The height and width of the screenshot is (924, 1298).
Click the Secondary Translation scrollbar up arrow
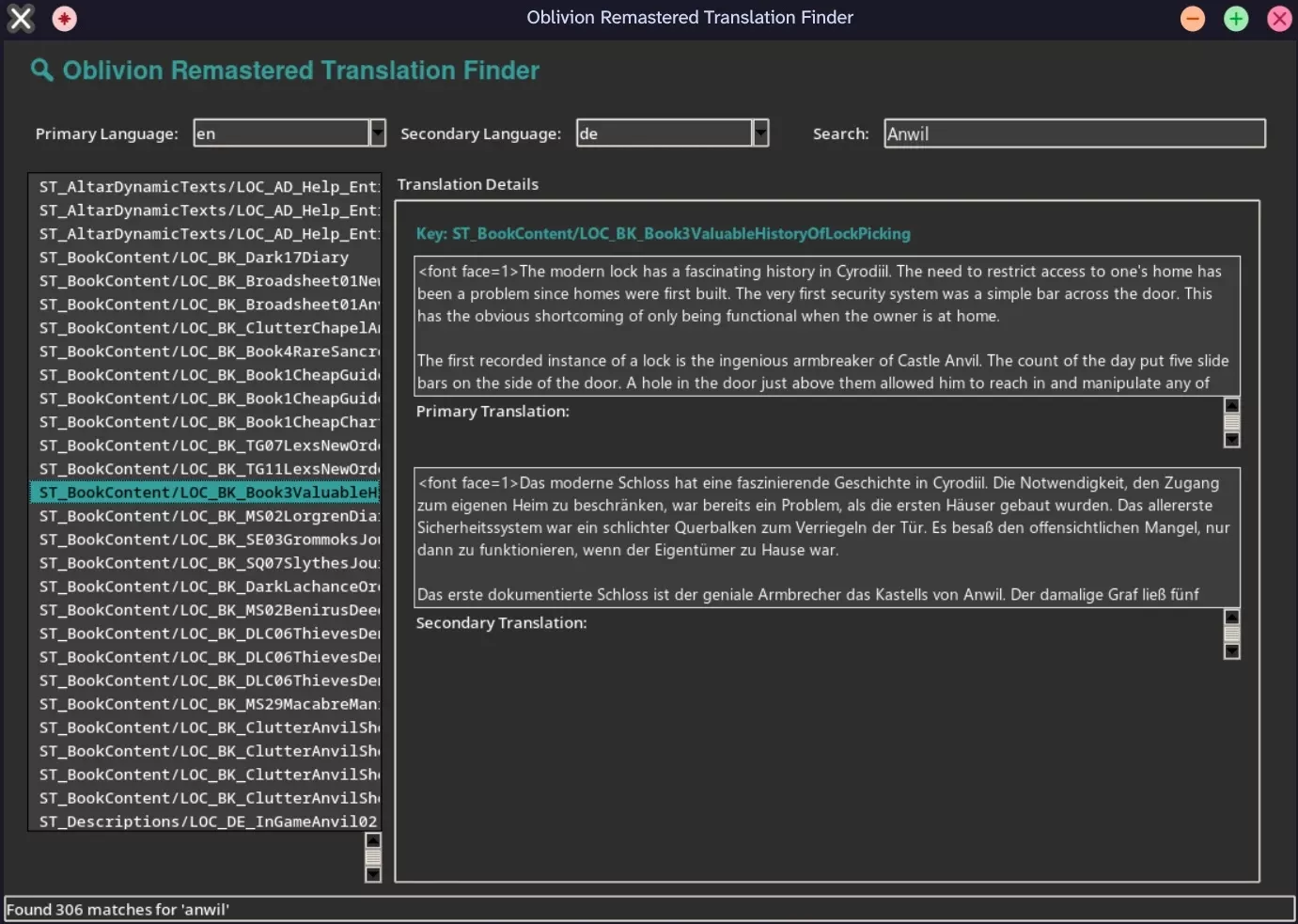pos(1232,617)
